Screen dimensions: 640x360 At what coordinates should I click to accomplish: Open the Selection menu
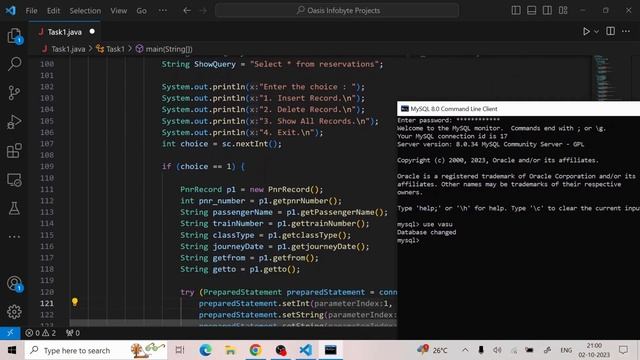pos(85,11)
